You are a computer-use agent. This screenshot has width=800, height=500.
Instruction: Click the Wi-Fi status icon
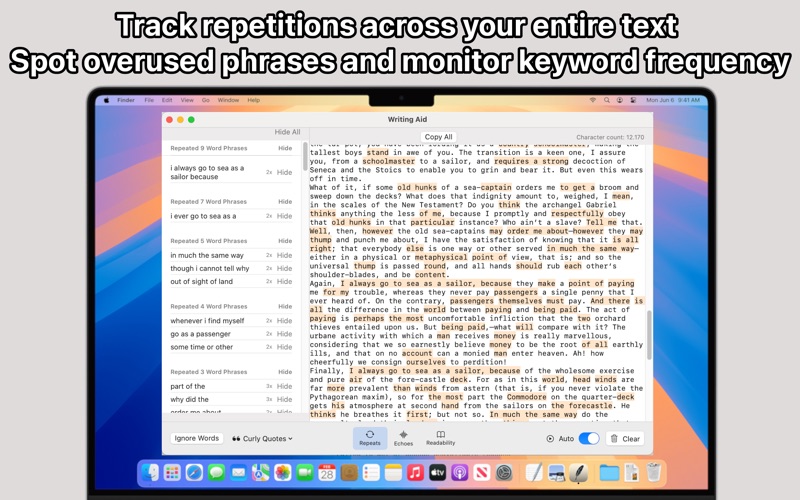tap(592, 100)
